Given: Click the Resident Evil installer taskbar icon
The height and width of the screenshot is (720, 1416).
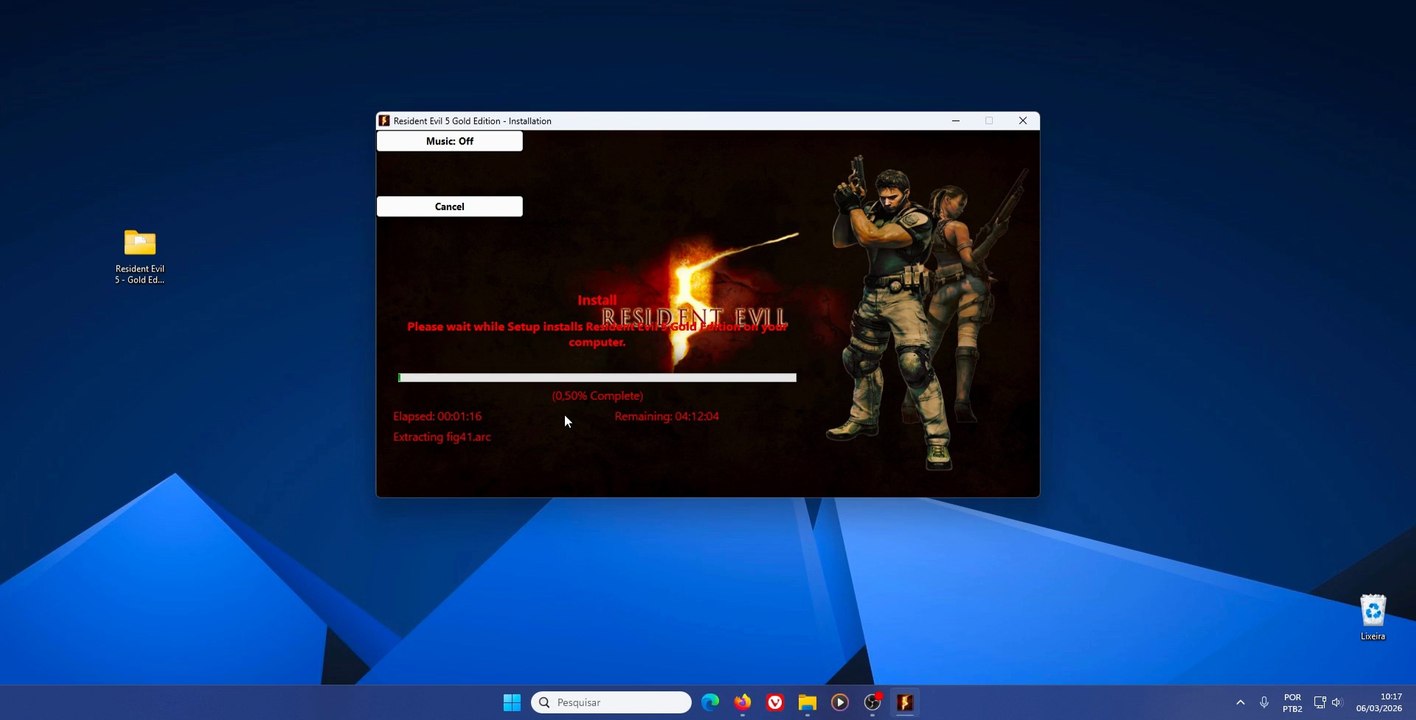Looking at the screenshot, I should pyautogui.click(x=904, y=702).
